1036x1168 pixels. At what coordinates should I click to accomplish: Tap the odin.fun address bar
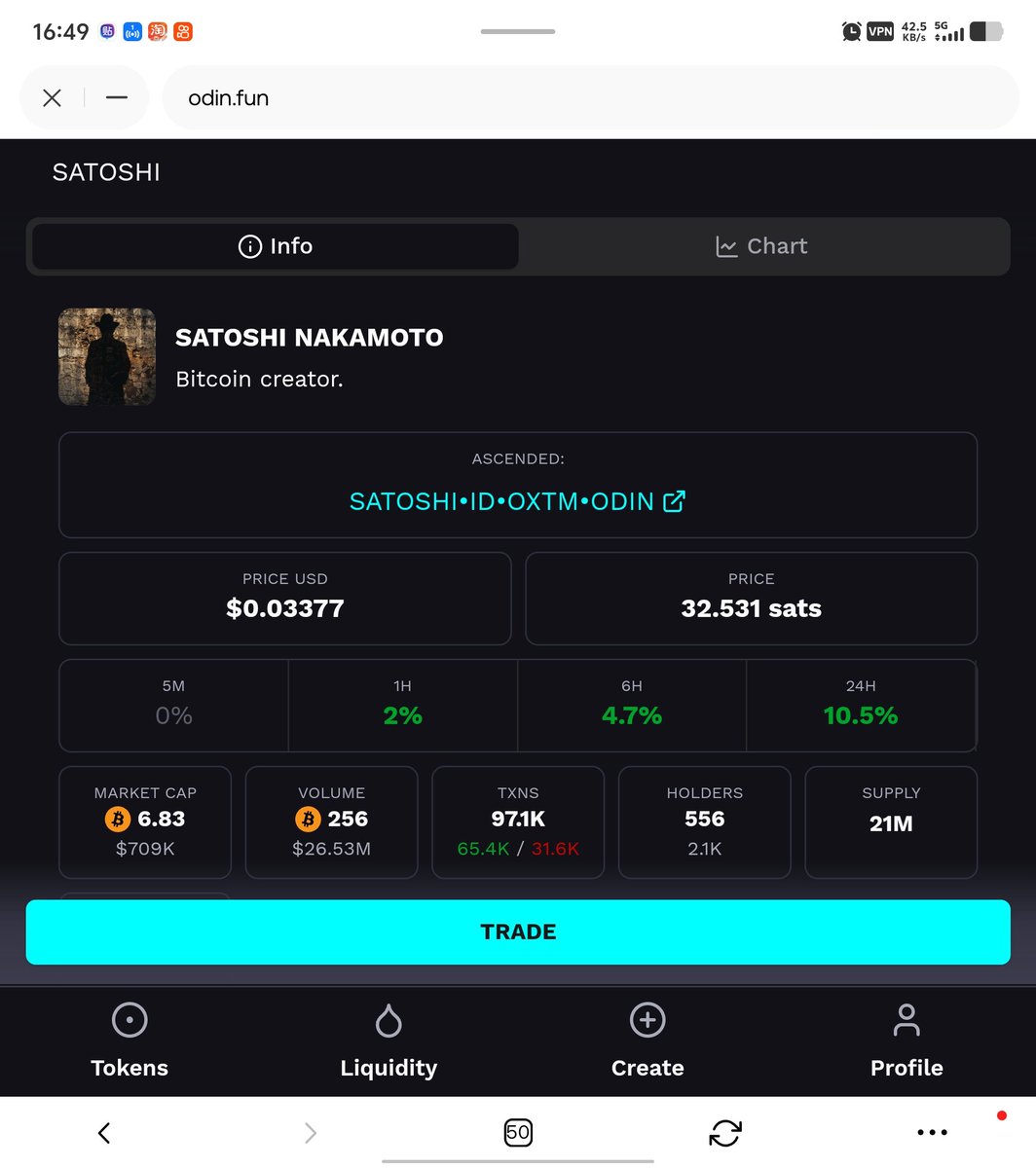(590, 97)
